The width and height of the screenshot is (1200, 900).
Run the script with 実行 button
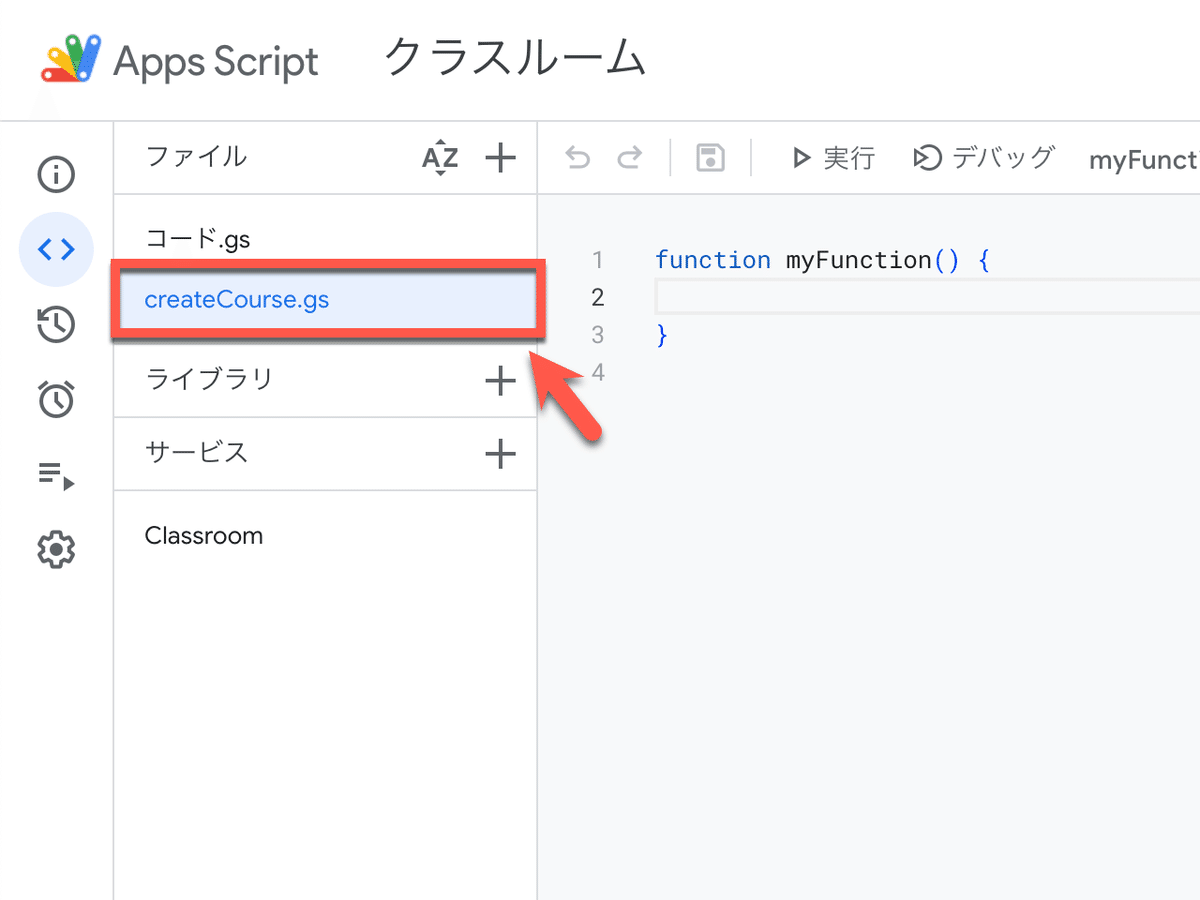[x=833, y=158]
